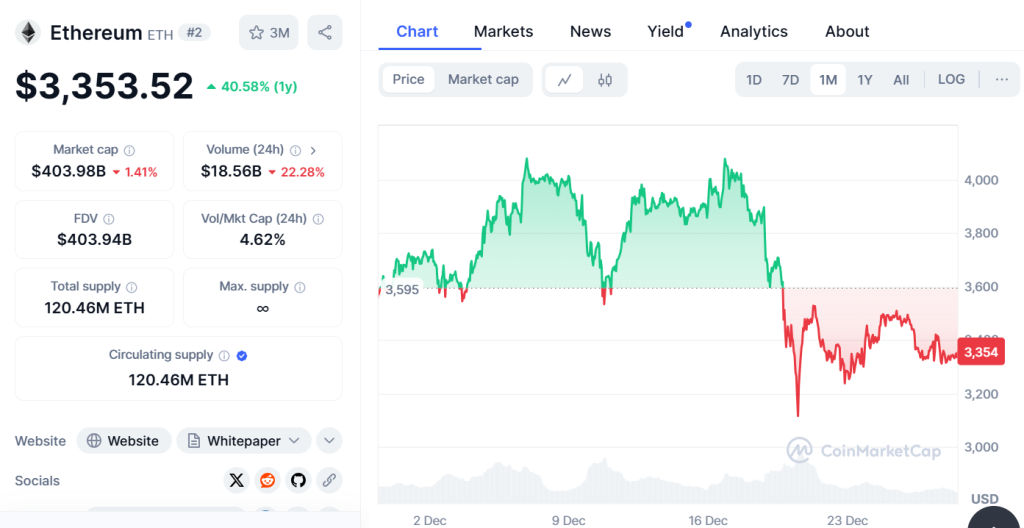Open the Analytics tab
This screenshot has height=528, width=1024.
click(x=754, y=32)
